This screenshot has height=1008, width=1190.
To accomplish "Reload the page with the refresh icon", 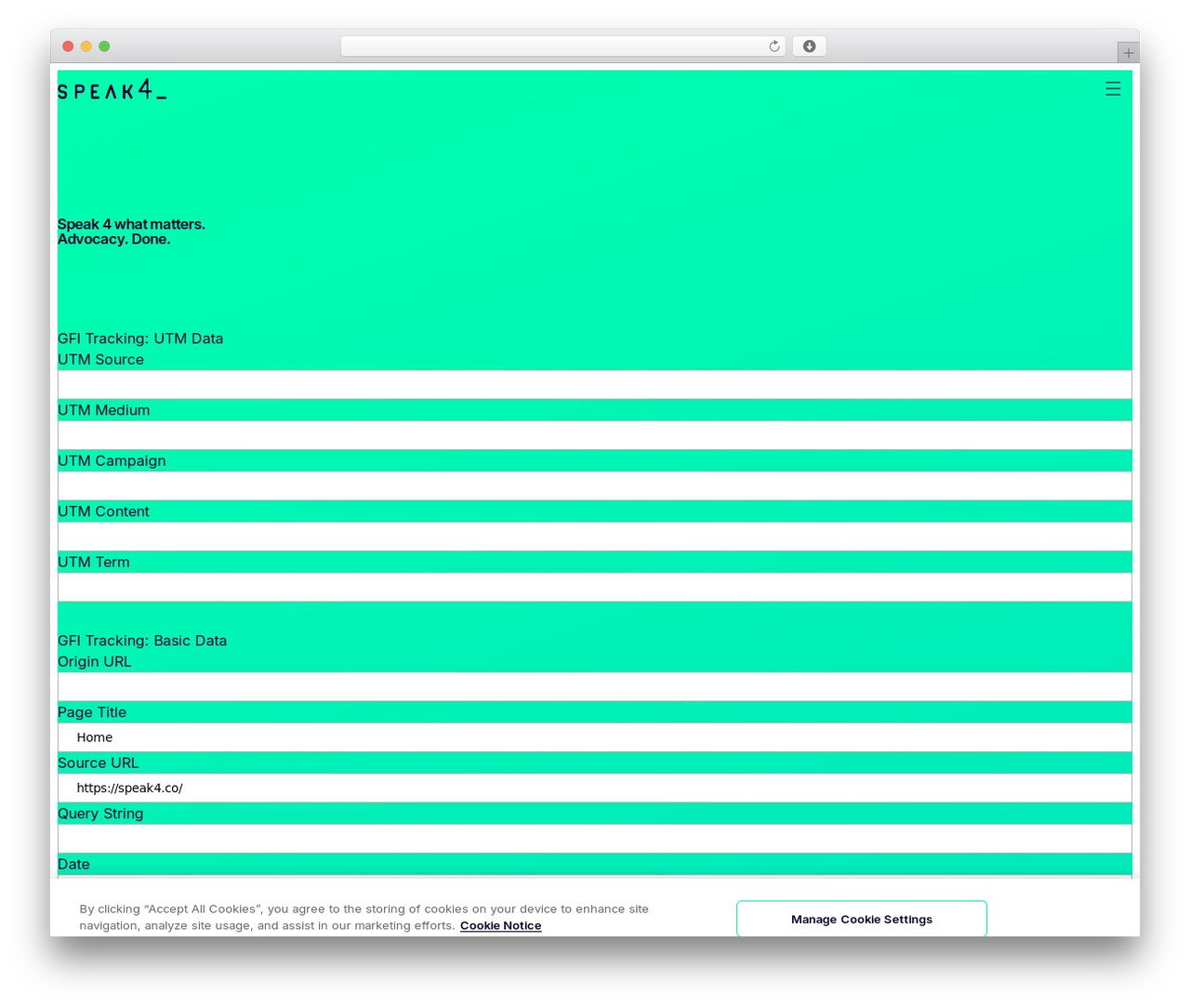I will [x=774, y=46].
